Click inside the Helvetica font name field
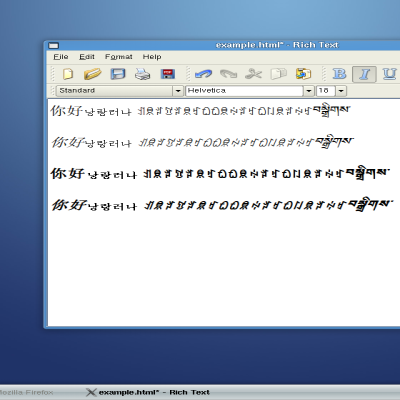The width and height of the screenshot is (400, 400). click(244, 91)
